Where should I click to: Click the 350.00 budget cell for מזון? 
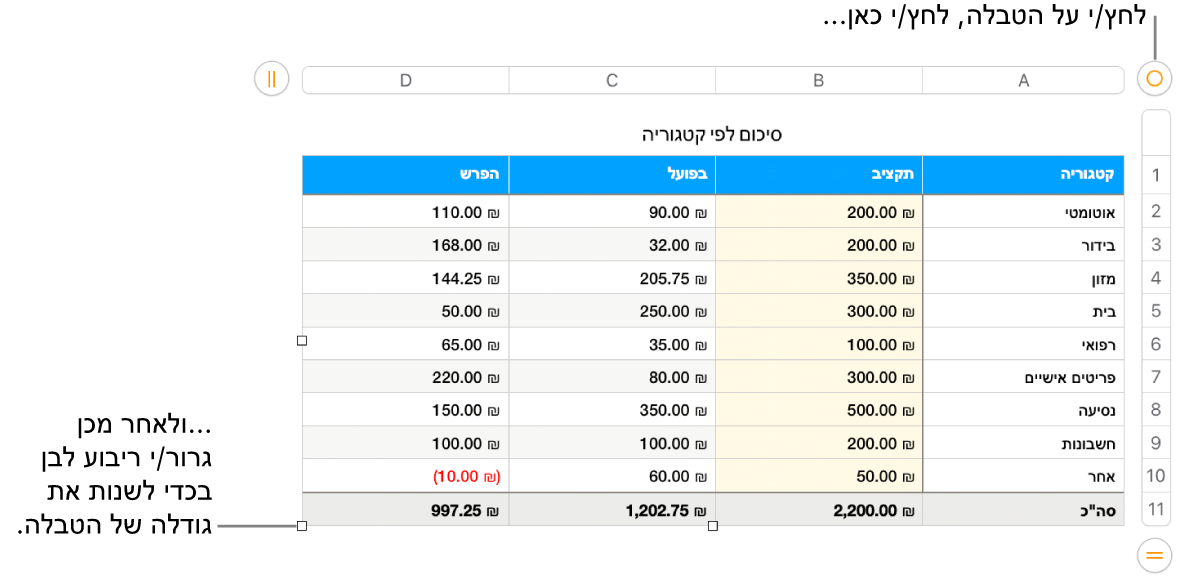tap(819, 278)
